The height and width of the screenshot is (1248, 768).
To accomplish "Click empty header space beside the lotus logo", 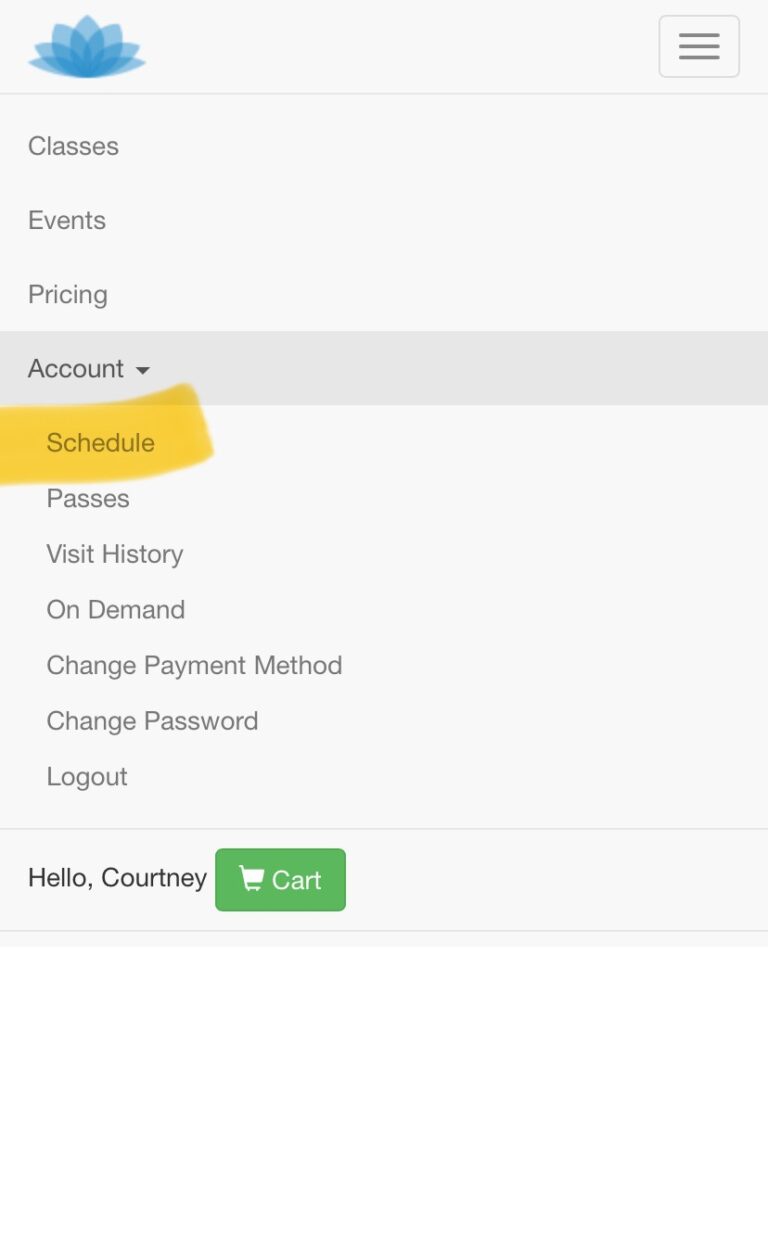I will click(400, 47).
